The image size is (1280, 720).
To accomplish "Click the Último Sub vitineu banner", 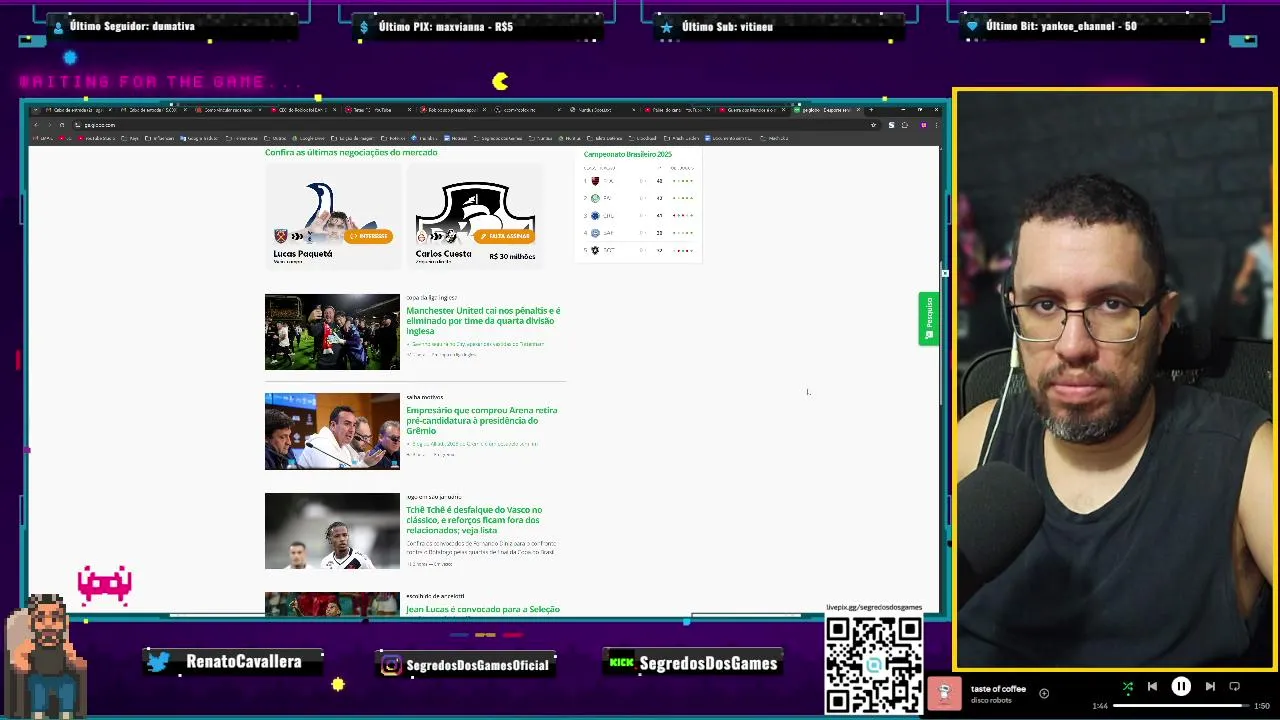I will (780, 27).
